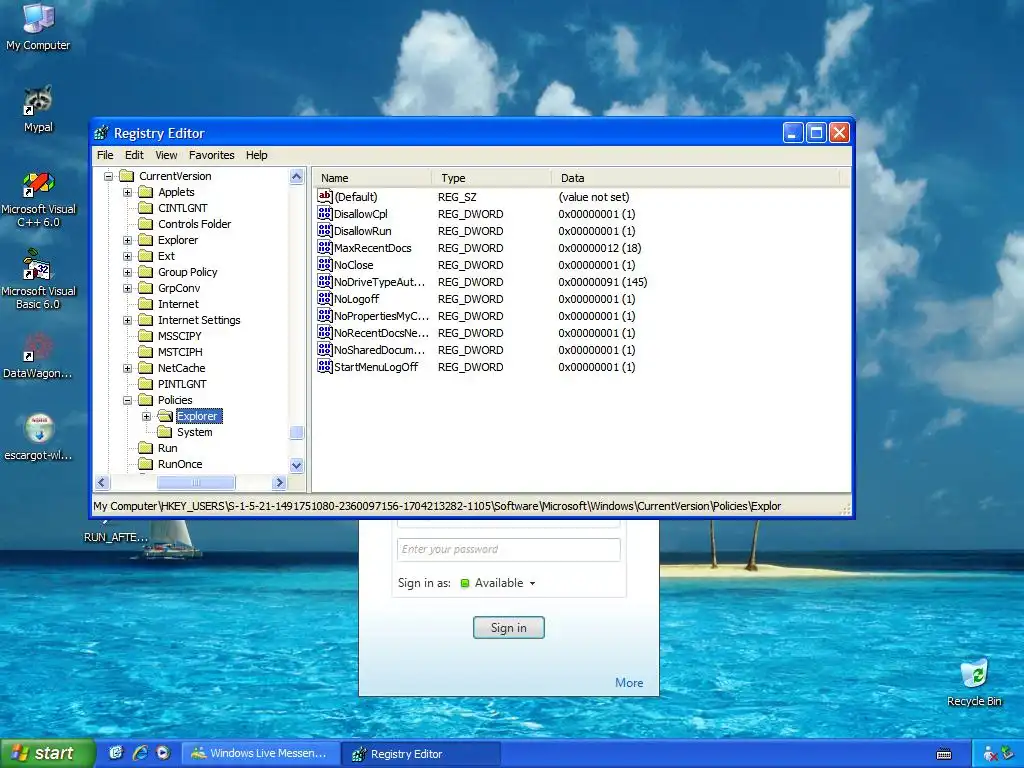Click the DisallowRun DWORD value icon
Image resolution: width=1024 pixels, height=768 pixels.
[x=325, y=231]
